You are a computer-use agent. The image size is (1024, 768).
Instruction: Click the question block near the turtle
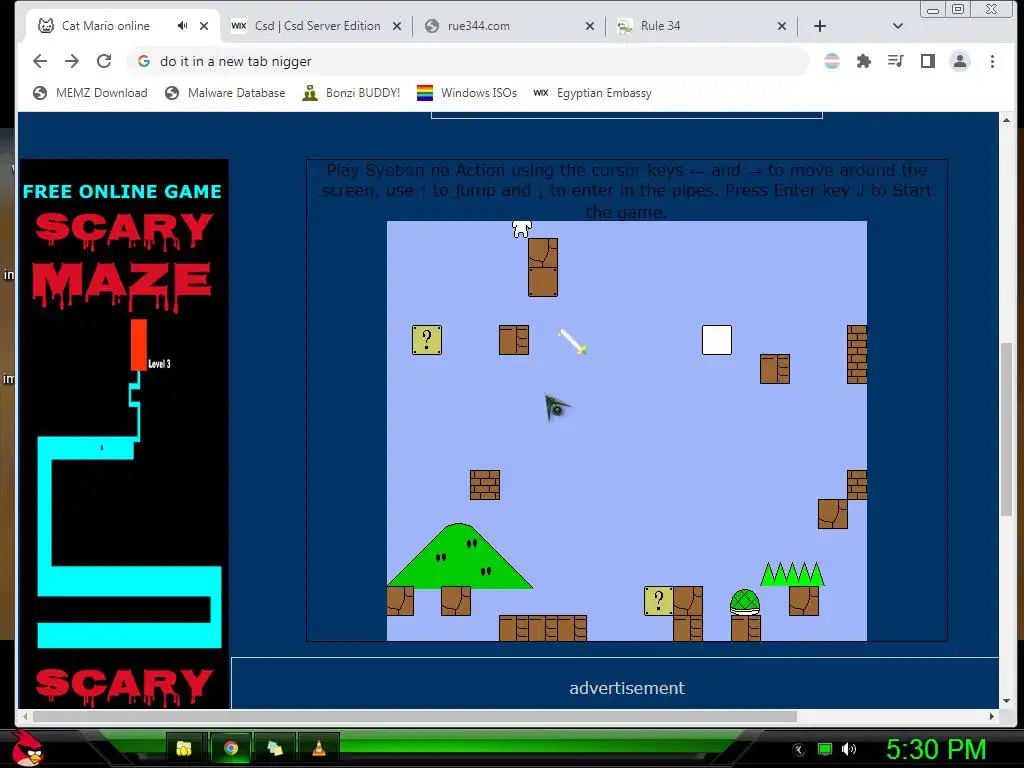pos(658,601)
